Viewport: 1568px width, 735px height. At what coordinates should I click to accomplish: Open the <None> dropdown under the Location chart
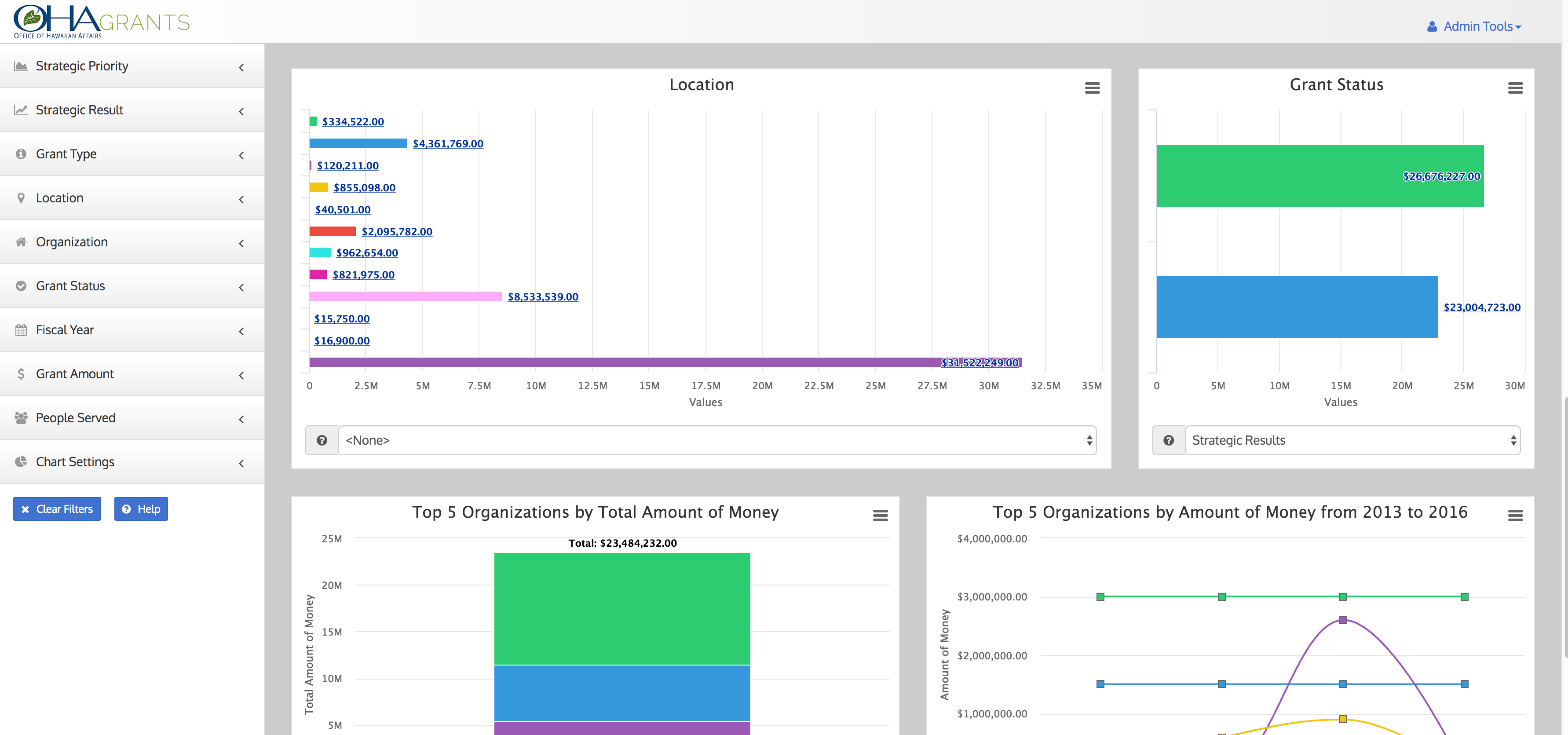pyautogui.click(x=717, y=440)
